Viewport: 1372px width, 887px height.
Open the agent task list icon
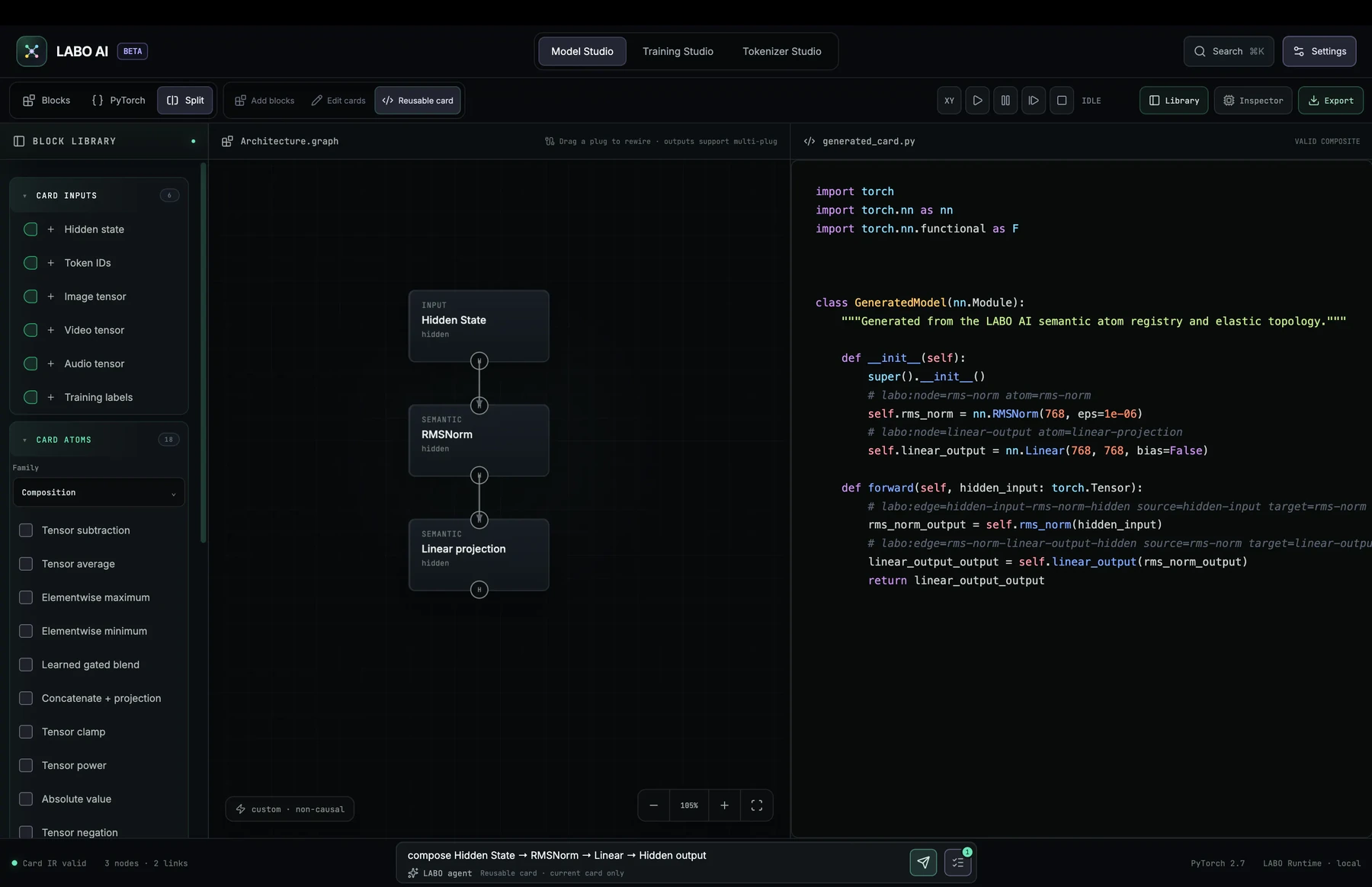tap(958, 862)
